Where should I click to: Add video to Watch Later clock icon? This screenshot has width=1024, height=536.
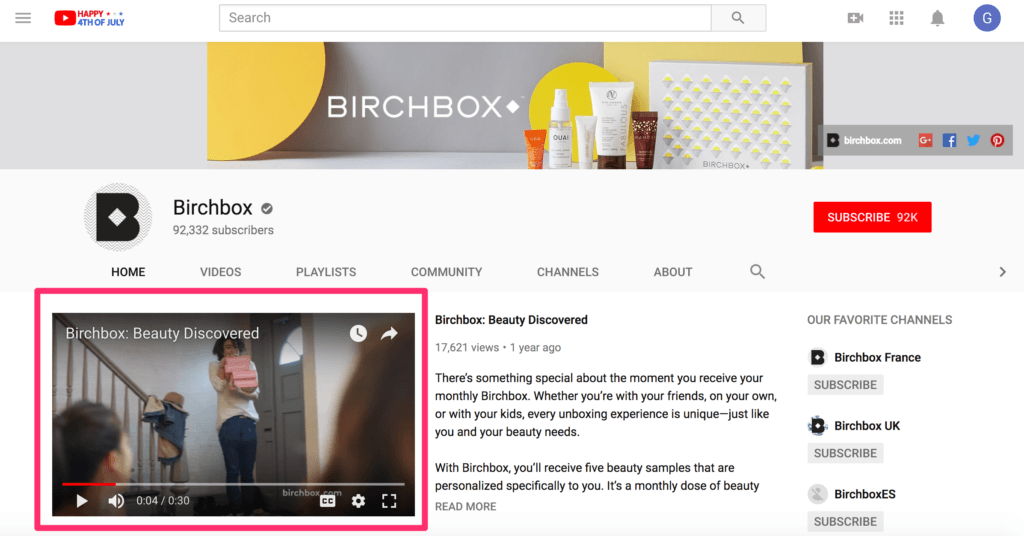(358, 334)
